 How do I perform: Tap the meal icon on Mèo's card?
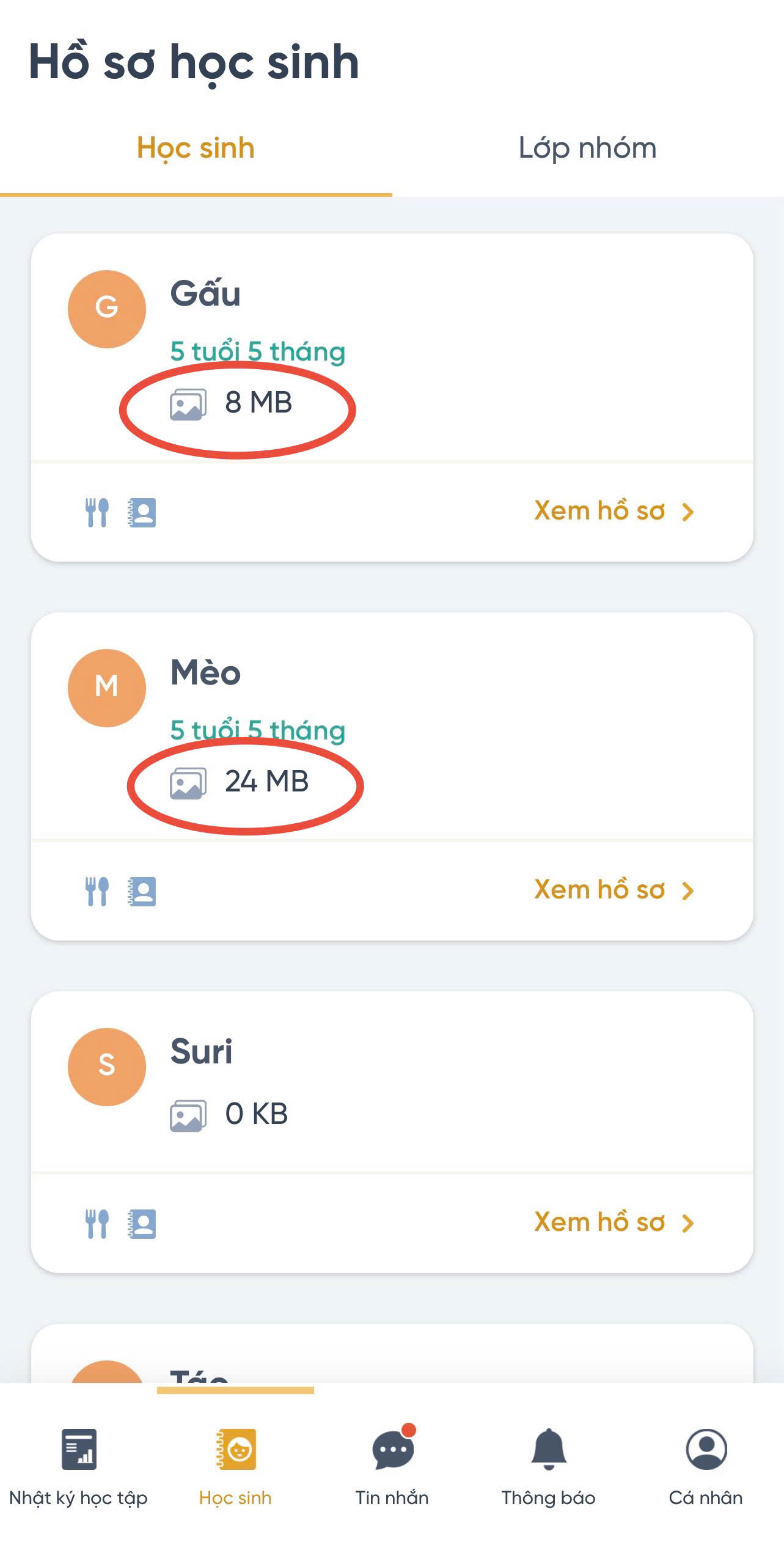97,891
